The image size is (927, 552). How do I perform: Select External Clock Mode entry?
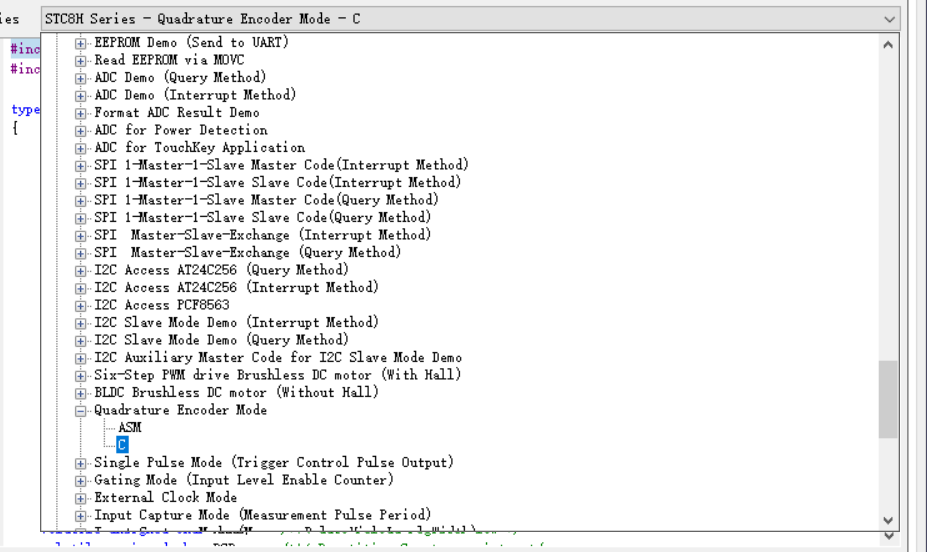166,498
